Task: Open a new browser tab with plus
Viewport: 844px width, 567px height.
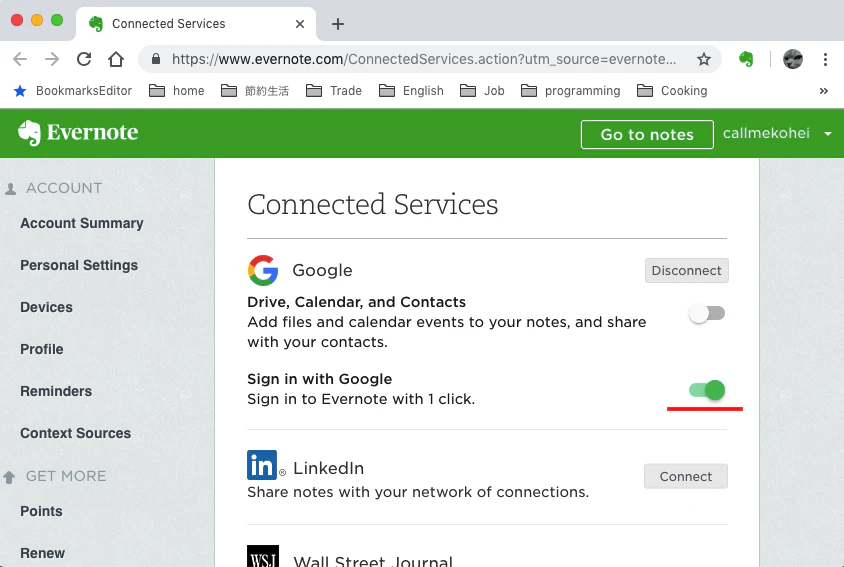Action: tap(337, 24)
